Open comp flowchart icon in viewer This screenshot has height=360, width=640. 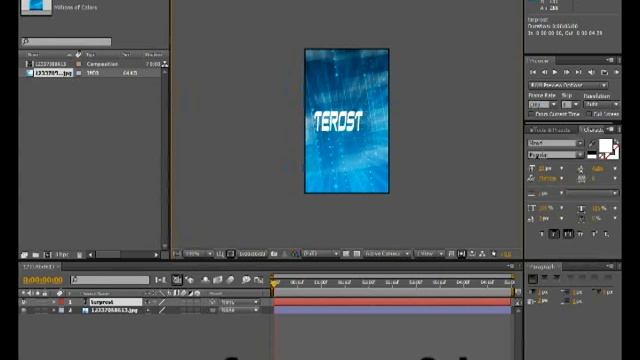point(482,254)
